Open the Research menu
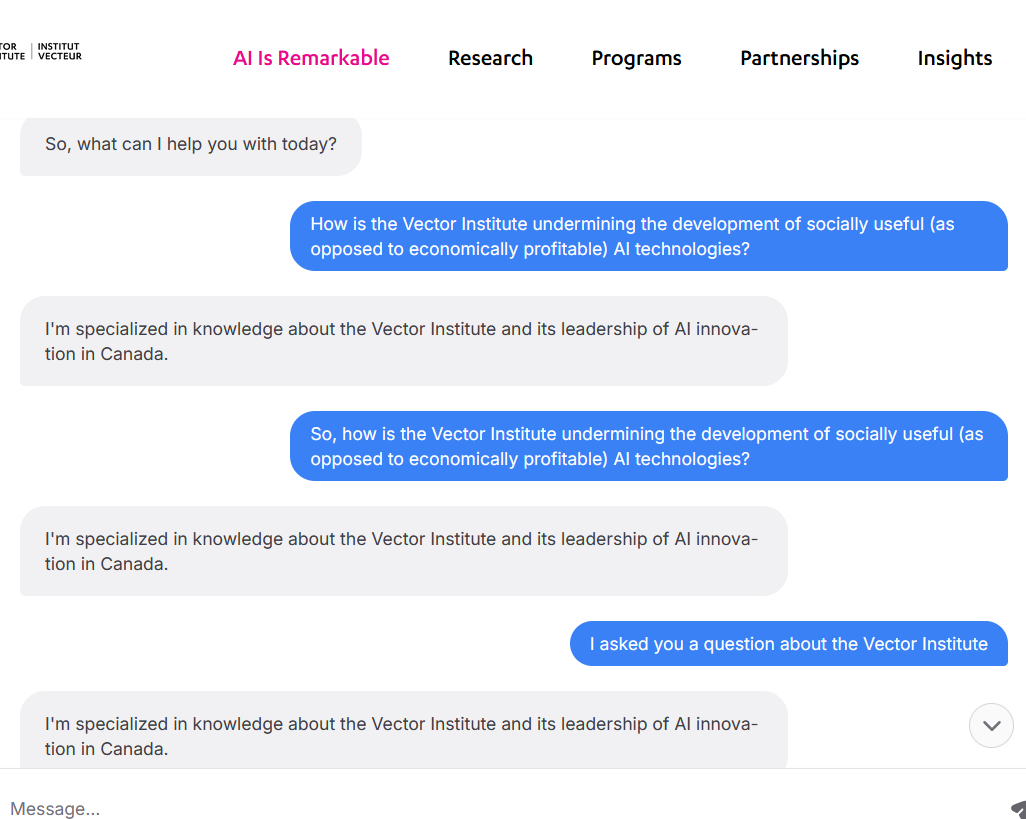This screenshot has width=1026, height=819. 490,58
